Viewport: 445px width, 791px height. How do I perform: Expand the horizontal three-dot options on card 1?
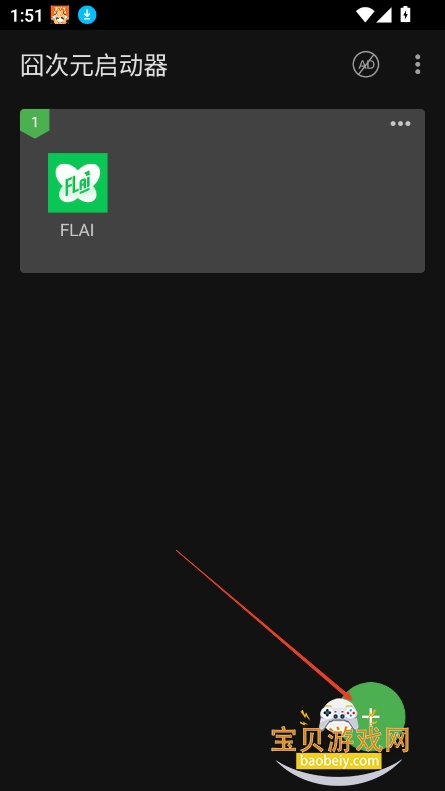click(400, 124)
